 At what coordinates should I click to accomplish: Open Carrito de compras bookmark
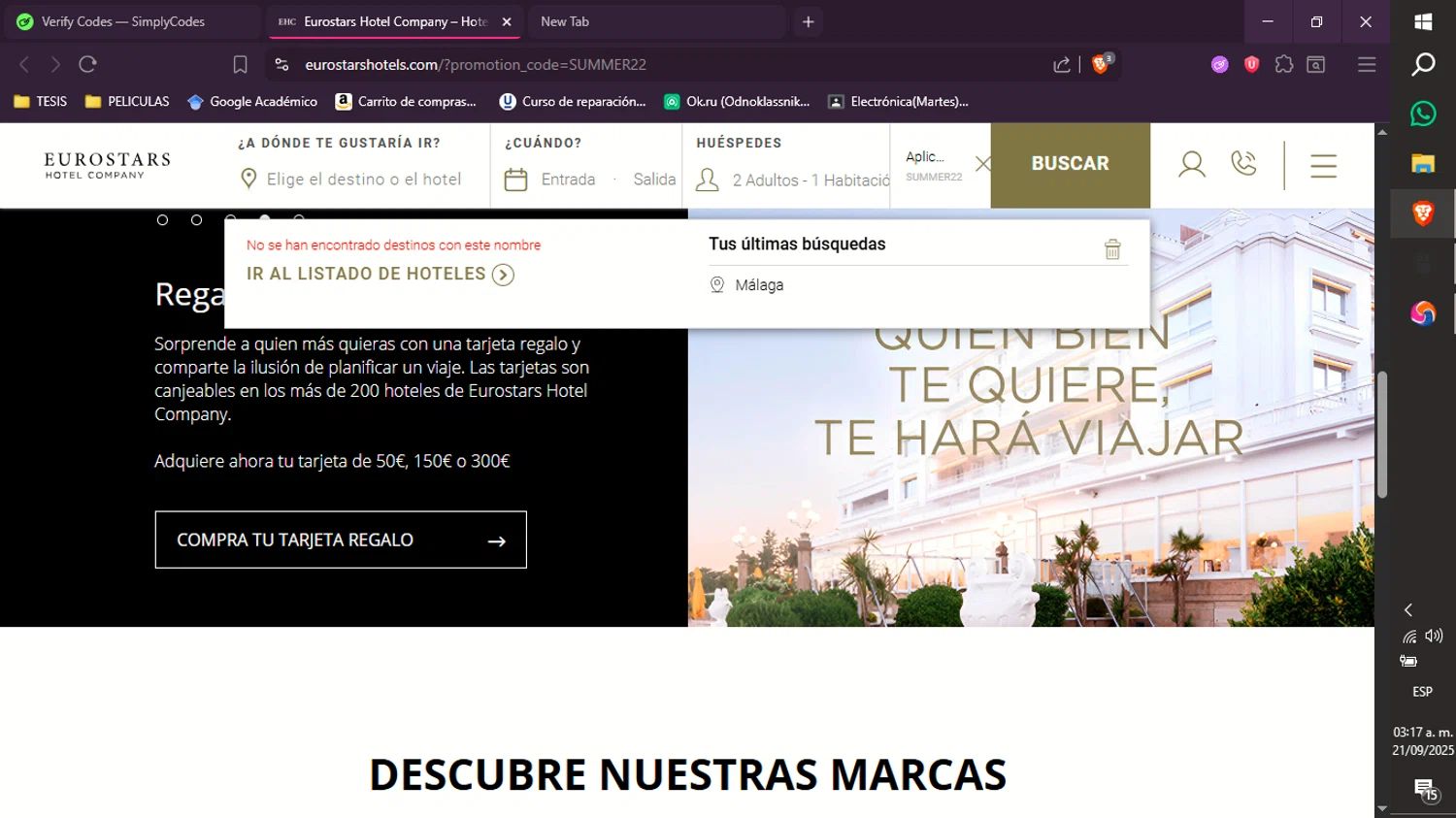406,101
